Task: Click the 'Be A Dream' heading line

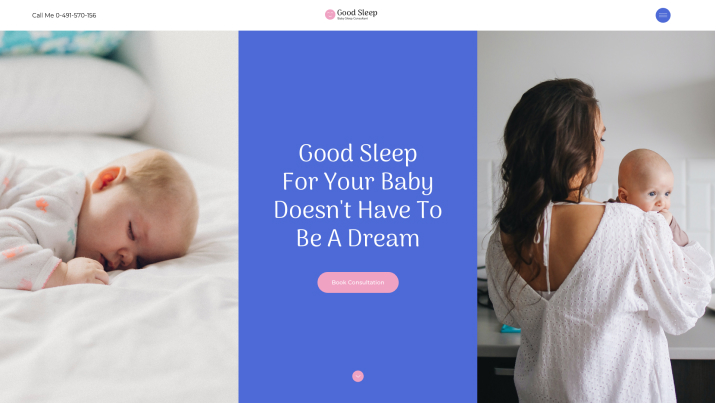Action: tap(358, 239)
